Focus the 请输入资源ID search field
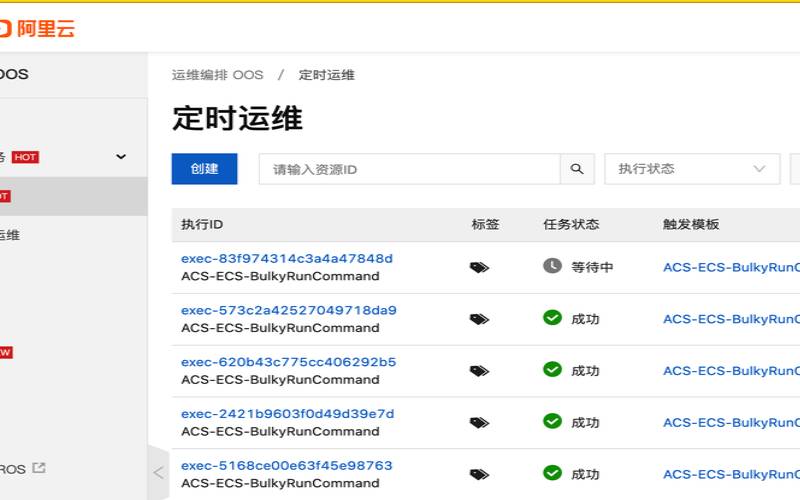 409,169
